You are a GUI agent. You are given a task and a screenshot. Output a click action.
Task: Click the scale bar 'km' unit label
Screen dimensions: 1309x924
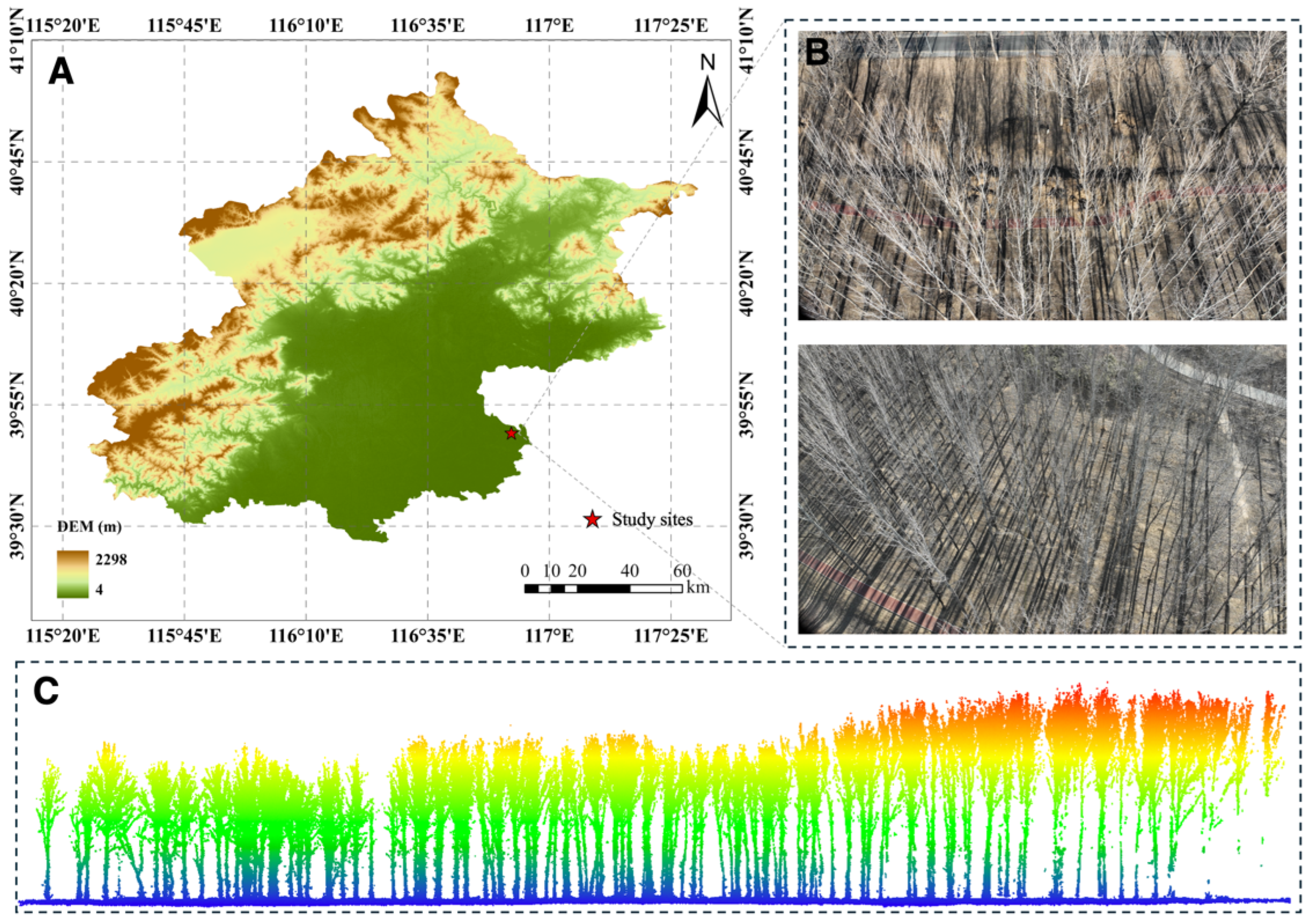click(x=698, y=587)
